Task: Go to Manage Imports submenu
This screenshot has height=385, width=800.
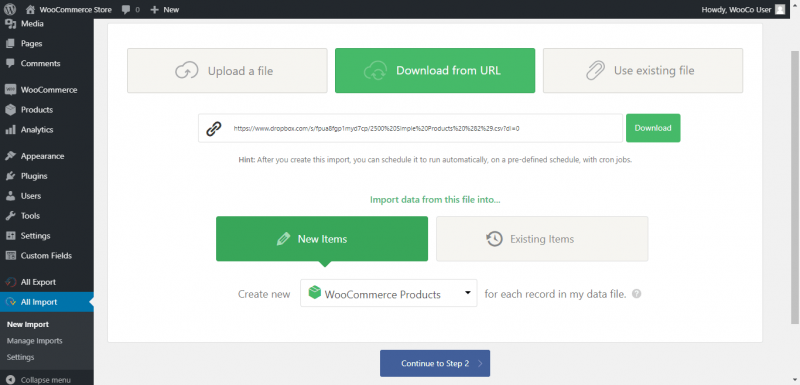Action: click(35, 341)
